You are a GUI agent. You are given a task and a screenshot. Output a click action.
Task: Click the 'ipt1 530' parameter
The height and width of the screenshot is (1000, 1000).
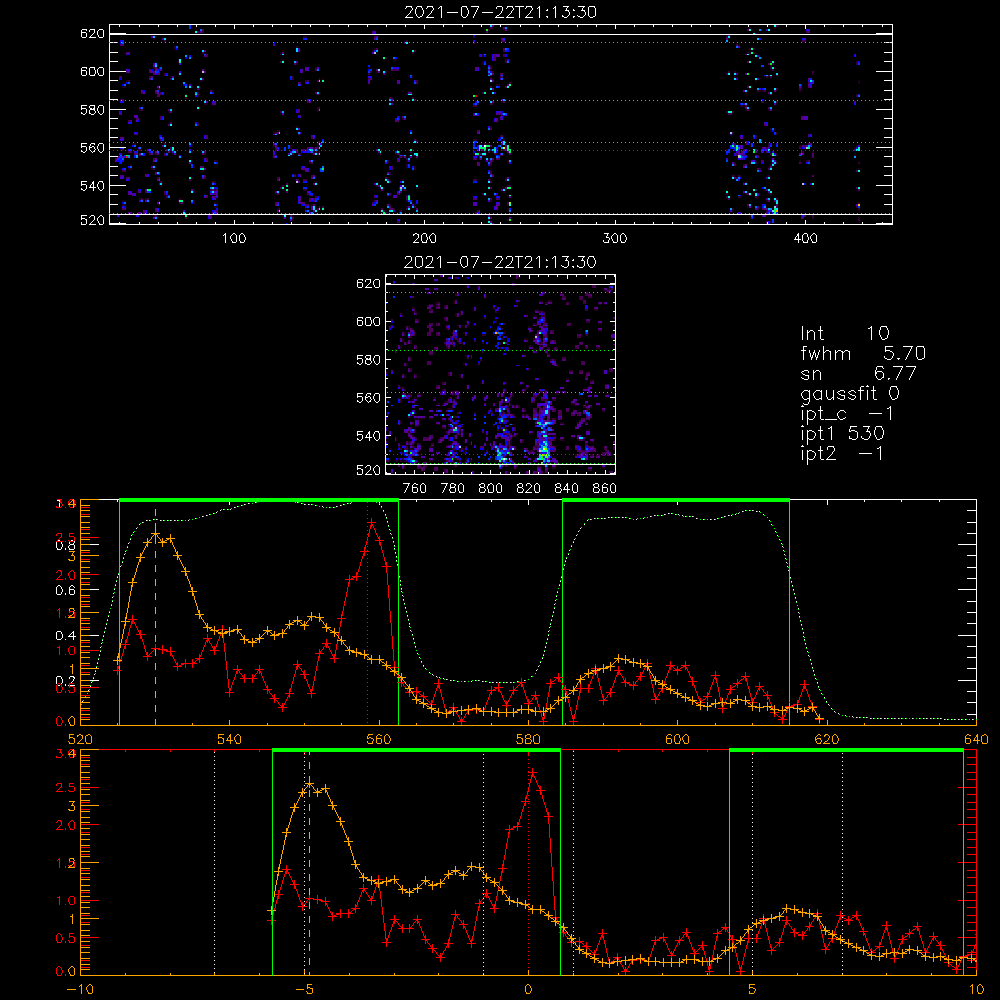coord(842,434)
